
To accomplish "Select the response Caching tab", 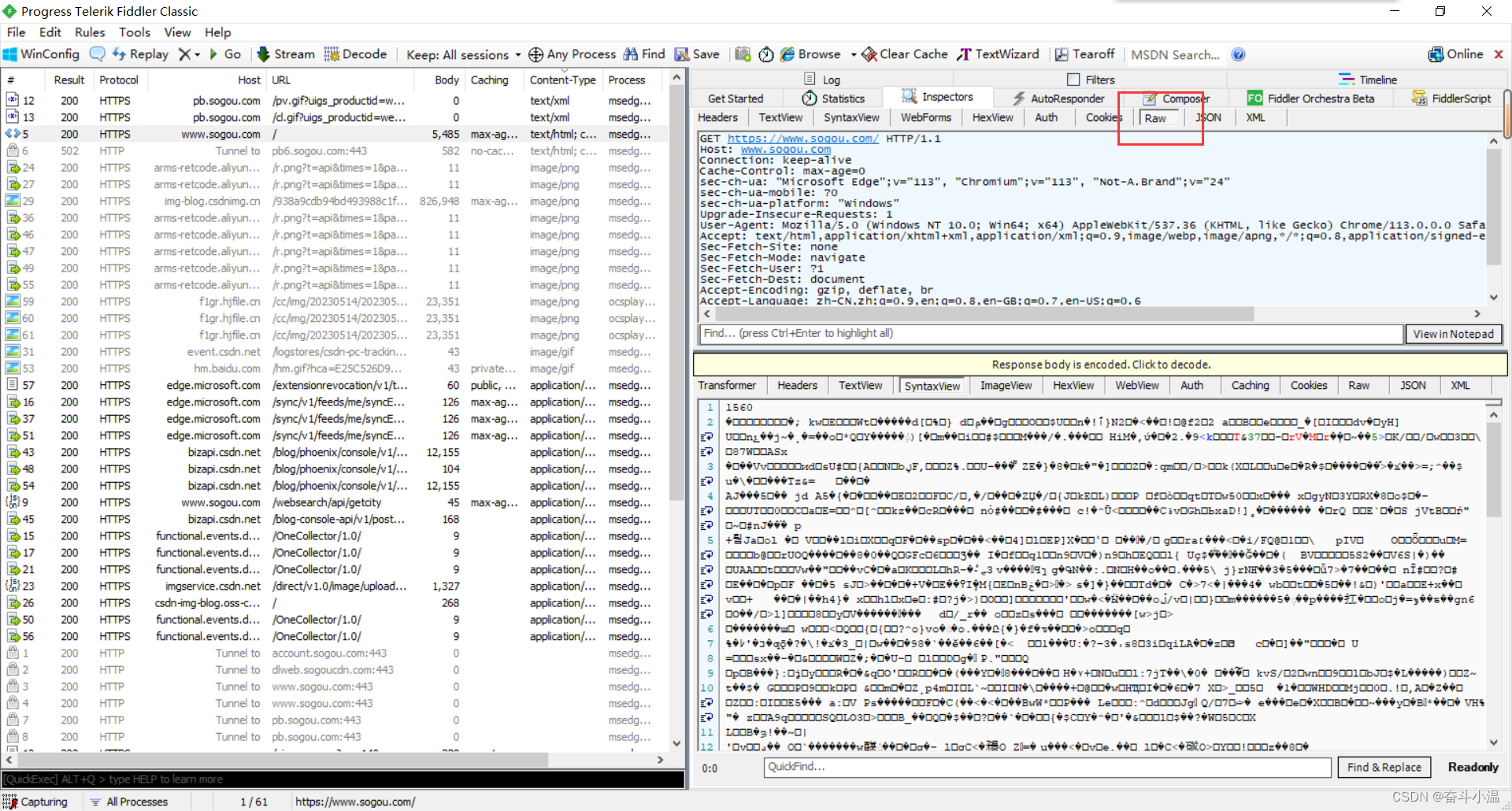I will [1250, 385].
